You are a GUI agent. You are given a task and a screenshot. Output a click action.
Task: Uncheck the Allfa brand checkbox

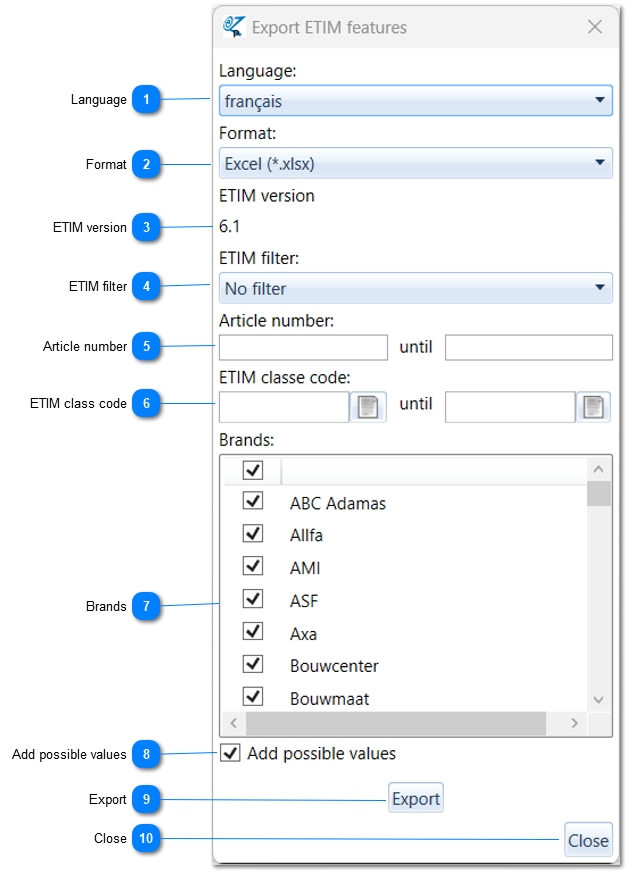pyautogui.click(x=253, y=533)
